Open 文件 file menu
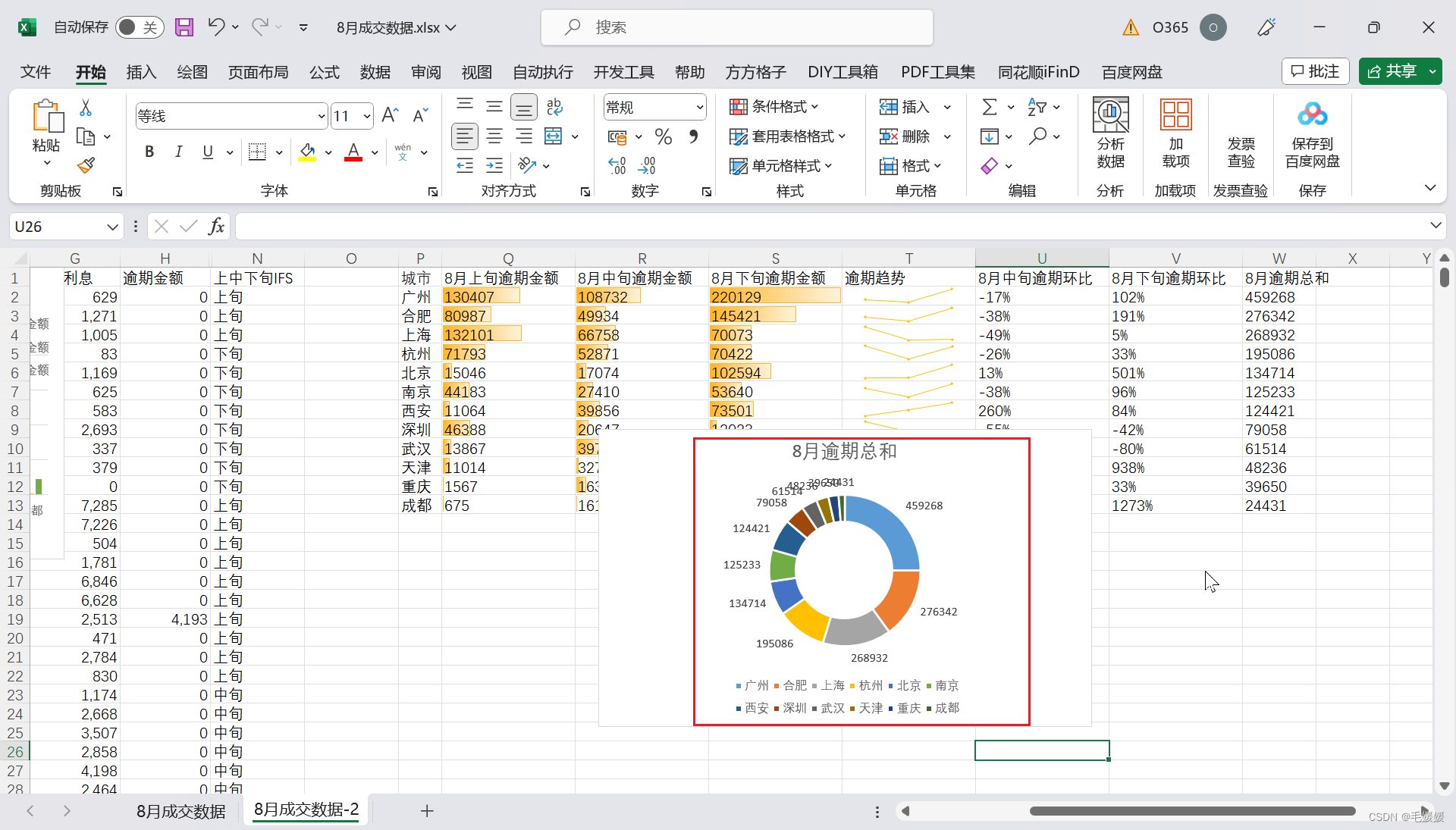The height and width of the screenshot is (830, 1456). pyautogui.click(x=36, y=72)
